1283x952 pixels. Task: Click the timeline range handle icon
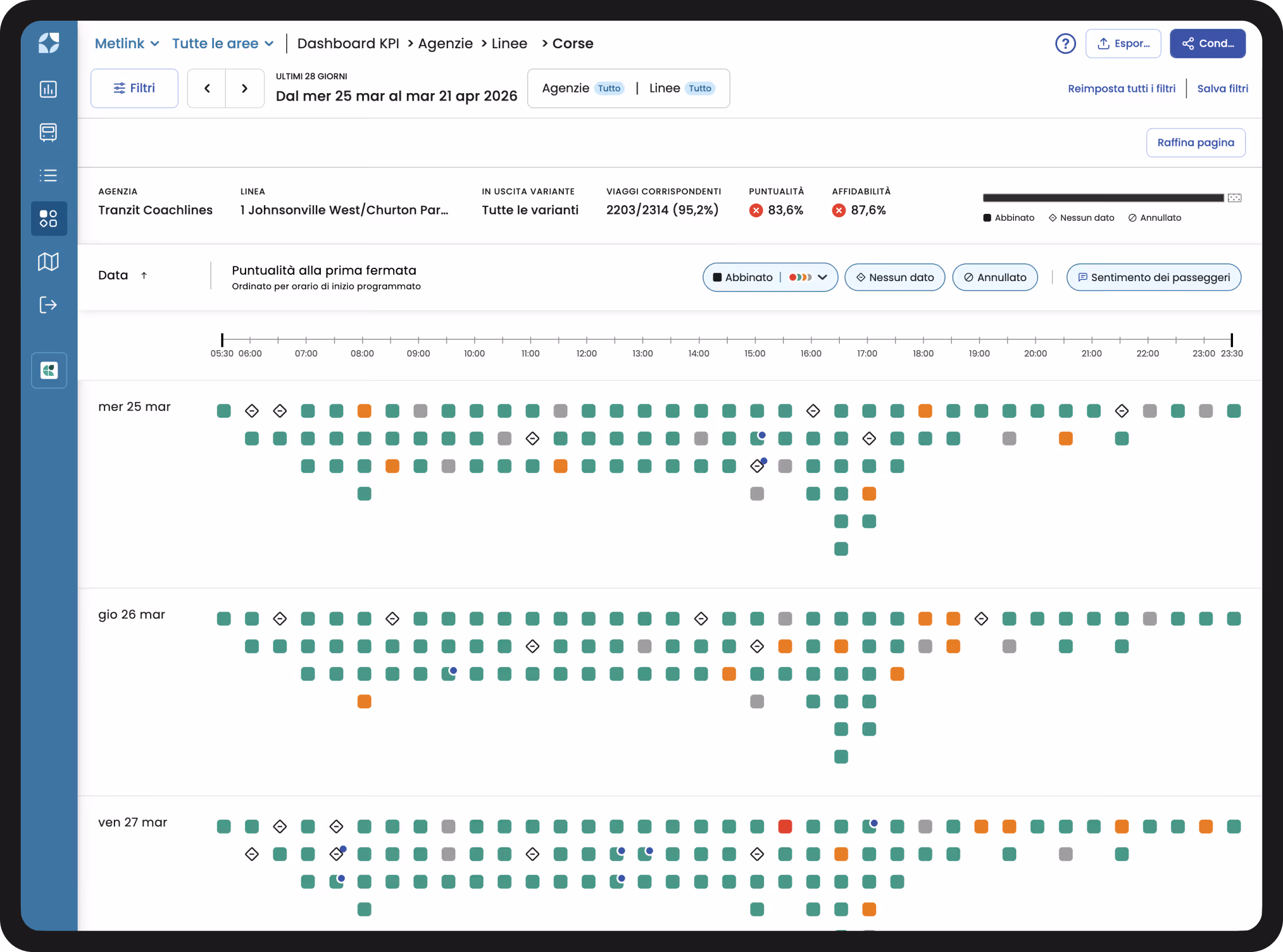[1234, 198]
